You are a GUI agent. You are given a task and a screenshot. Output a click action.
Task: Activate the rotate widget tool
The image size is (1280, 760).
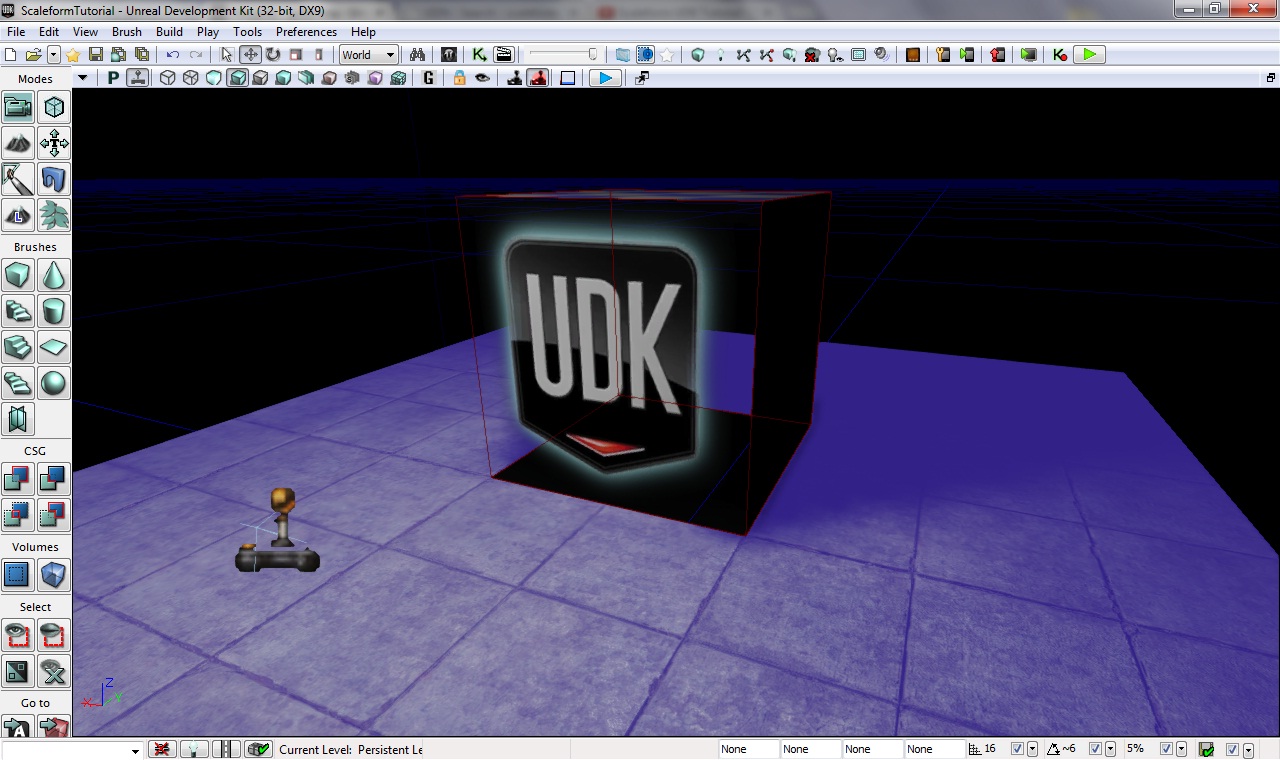(273, 55)
